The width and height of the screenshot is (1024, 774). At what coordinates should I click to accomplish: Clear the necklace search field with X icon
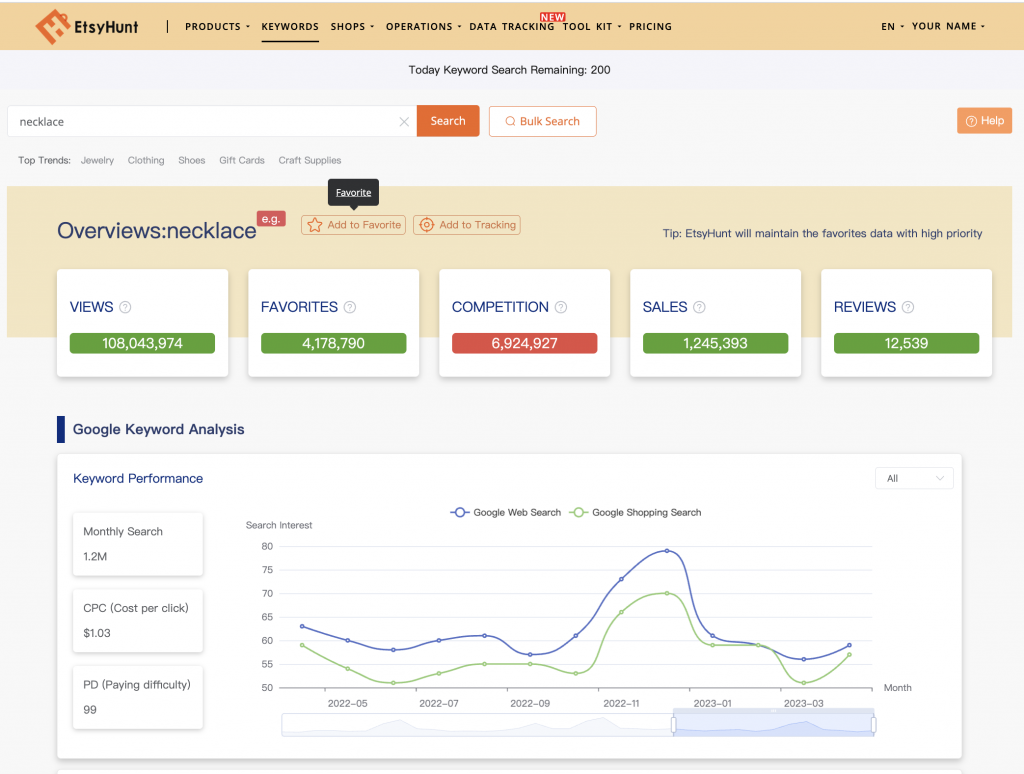(x=404, y=122)
